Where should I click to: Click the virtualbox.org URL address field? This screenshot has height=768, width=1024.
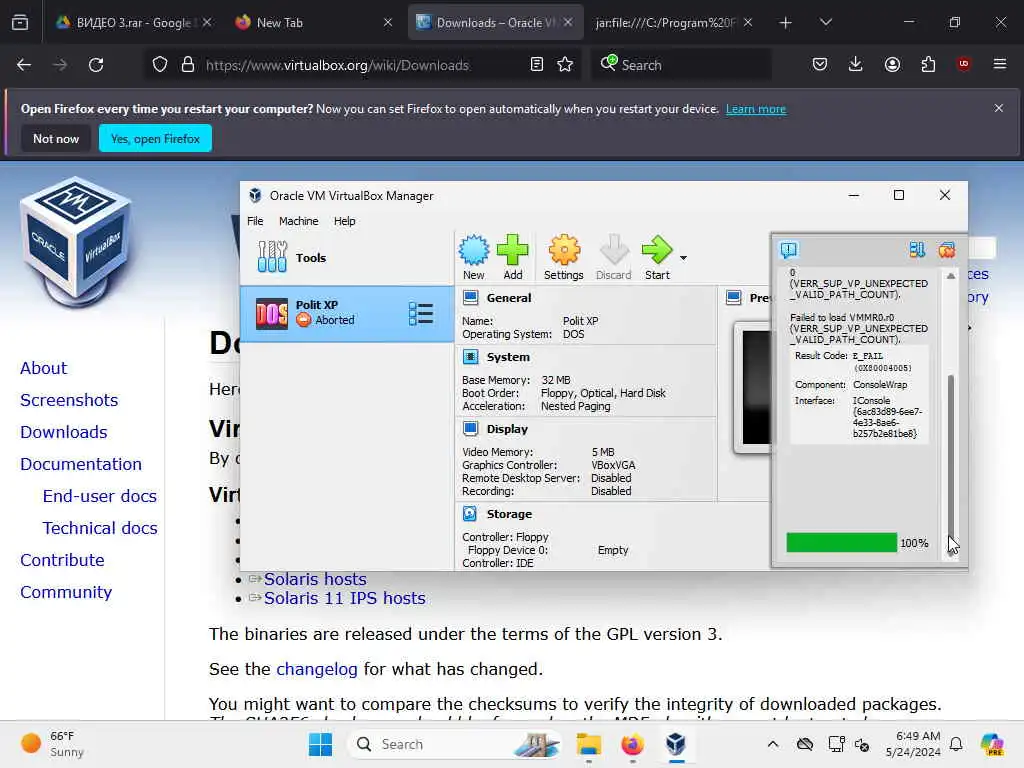tap(337, 65)
